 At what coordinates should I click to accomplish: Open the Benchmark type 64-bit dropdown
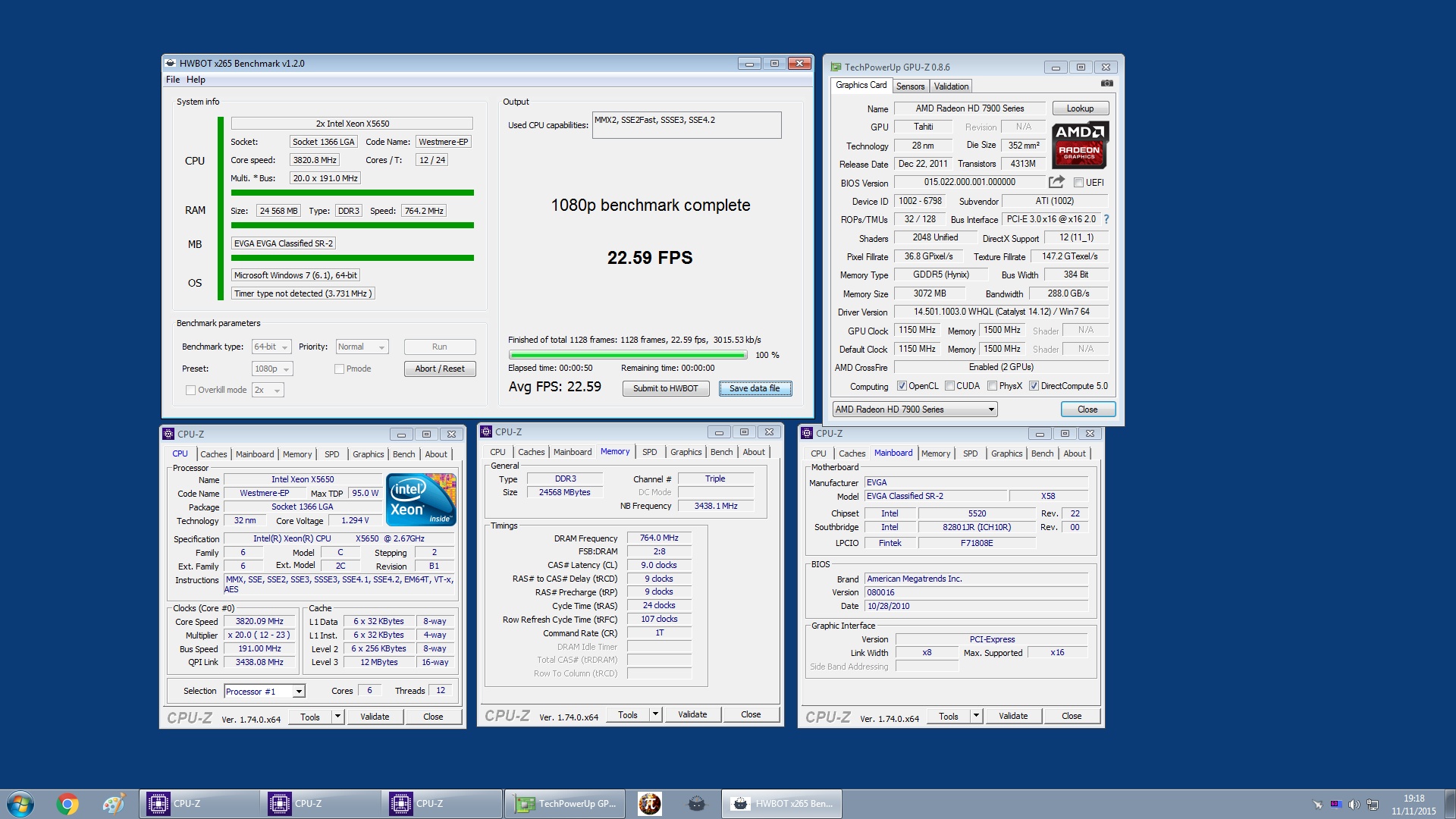coord(271,347)
